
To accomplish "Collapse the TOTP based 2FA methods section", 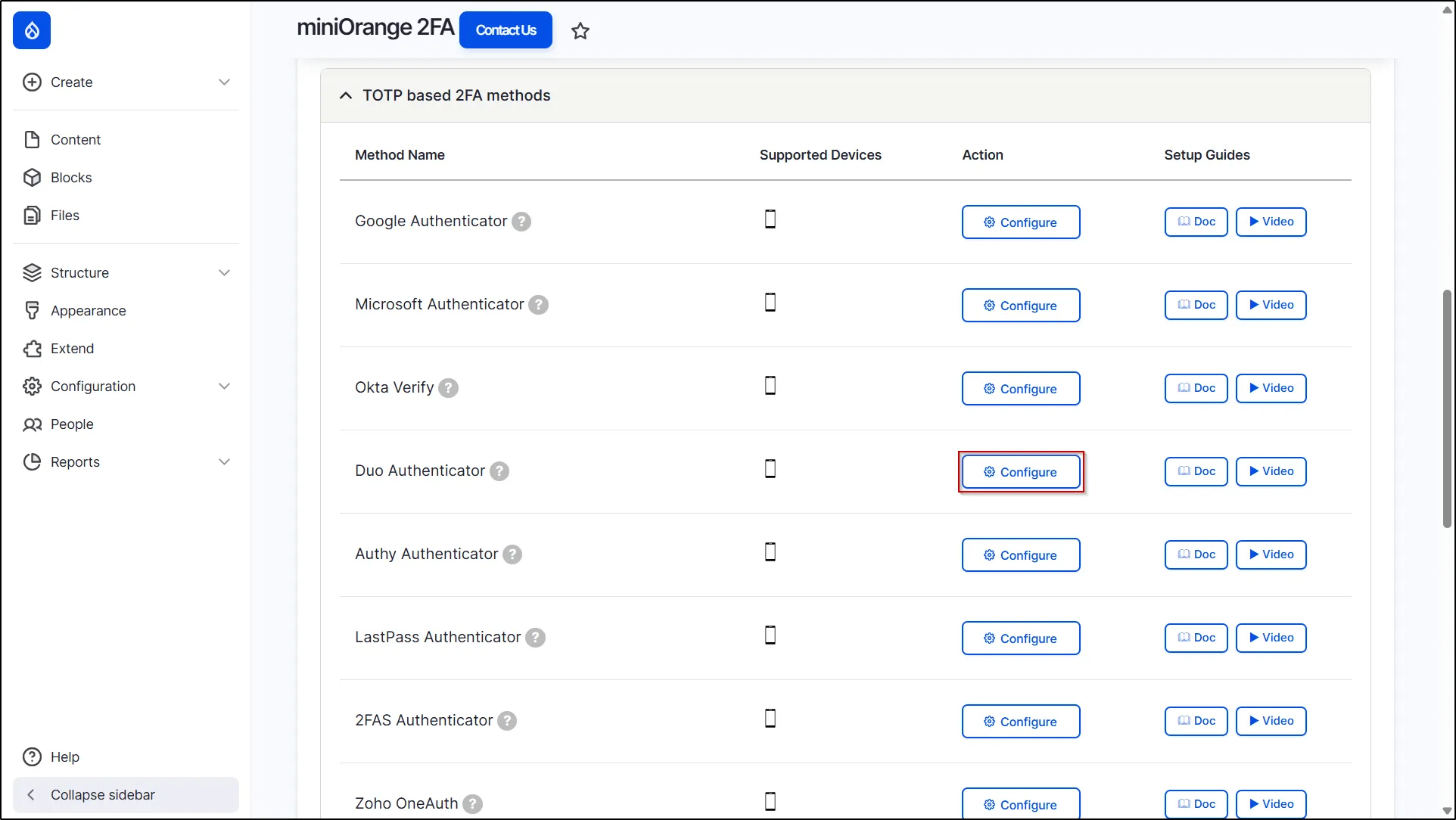I will point(845,96).
